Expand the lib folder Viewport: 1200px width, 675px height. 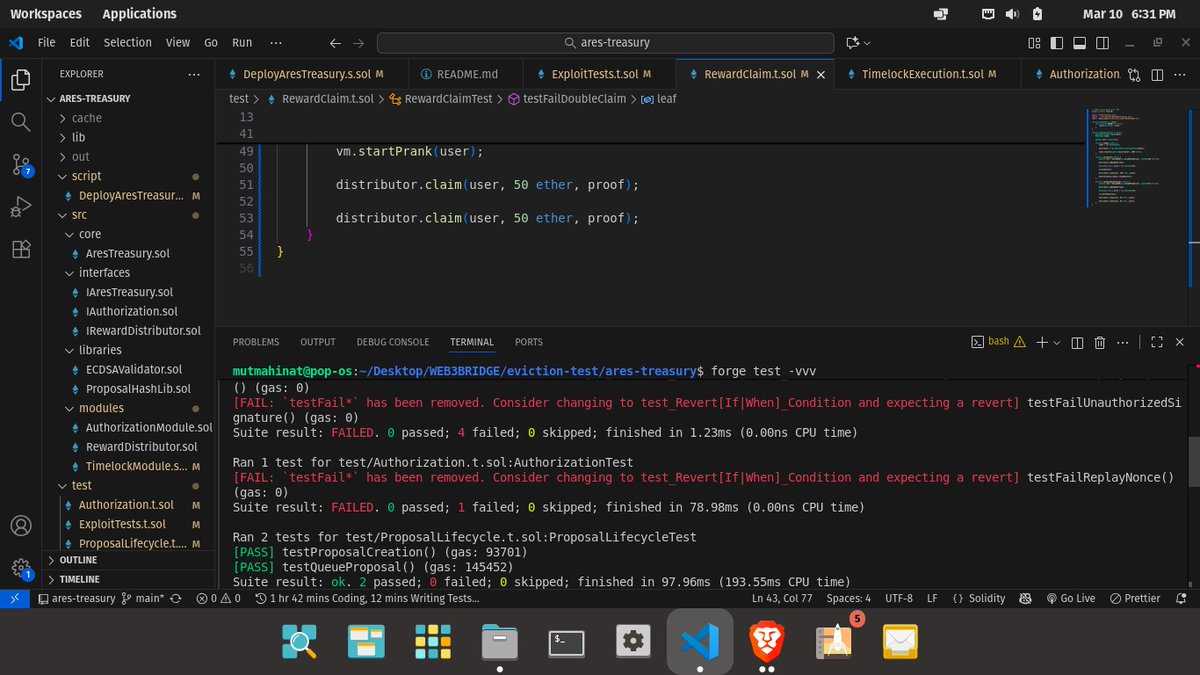[129, 137]
